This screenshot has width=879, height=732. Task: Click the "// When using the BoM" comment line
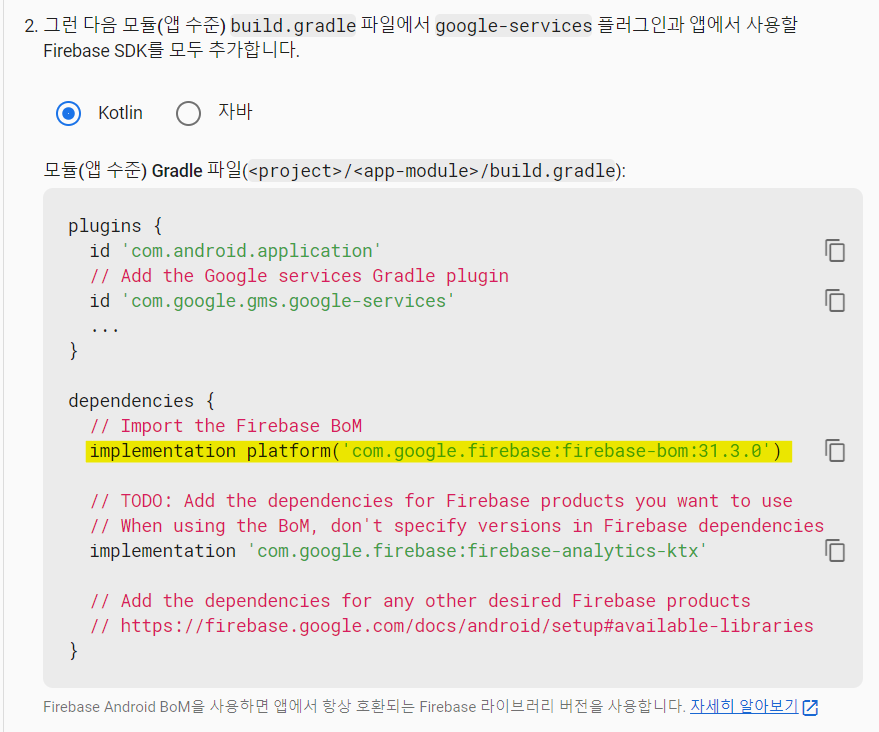tap(457, 526)
